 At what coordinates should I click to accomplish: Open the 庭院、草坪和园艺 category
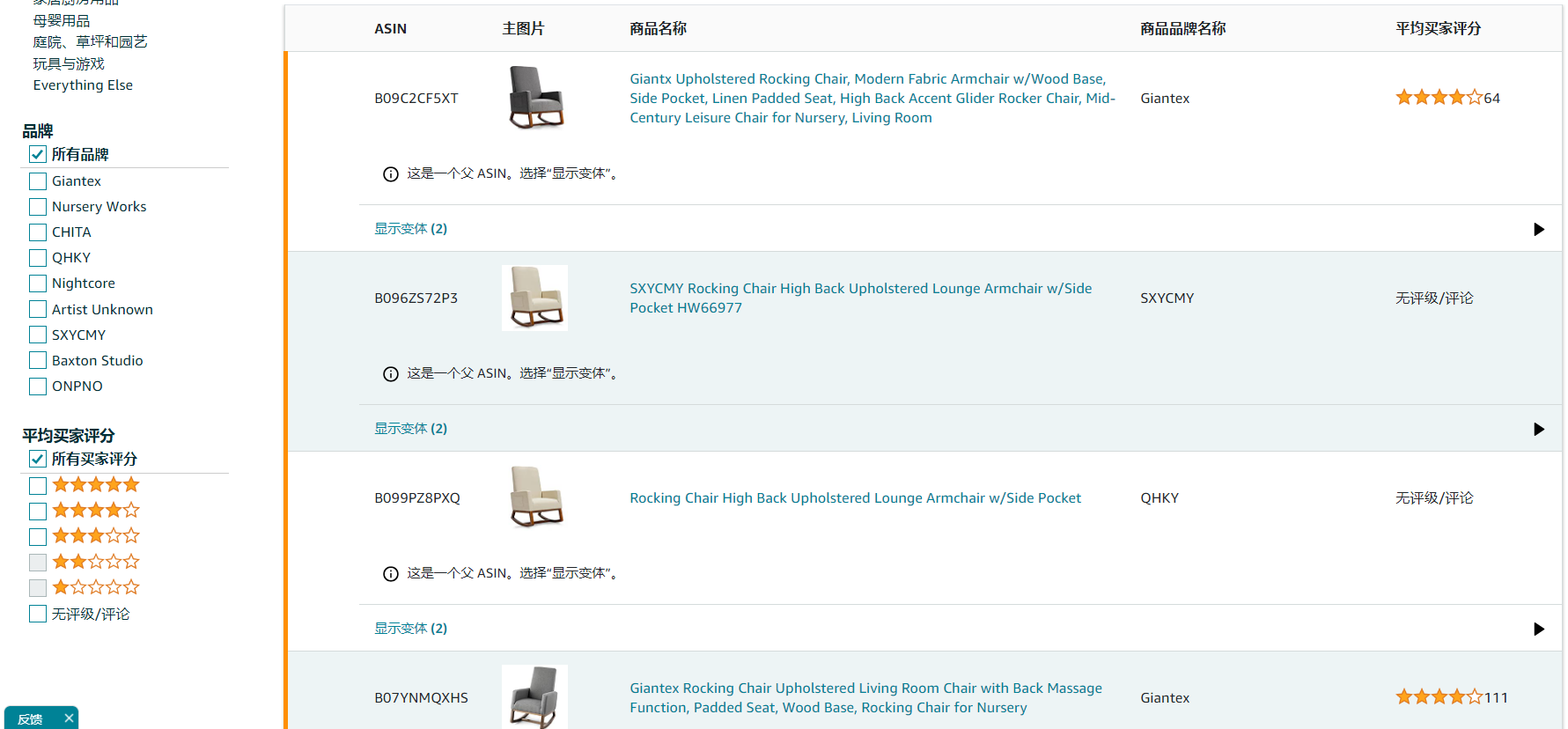(90, 42)
